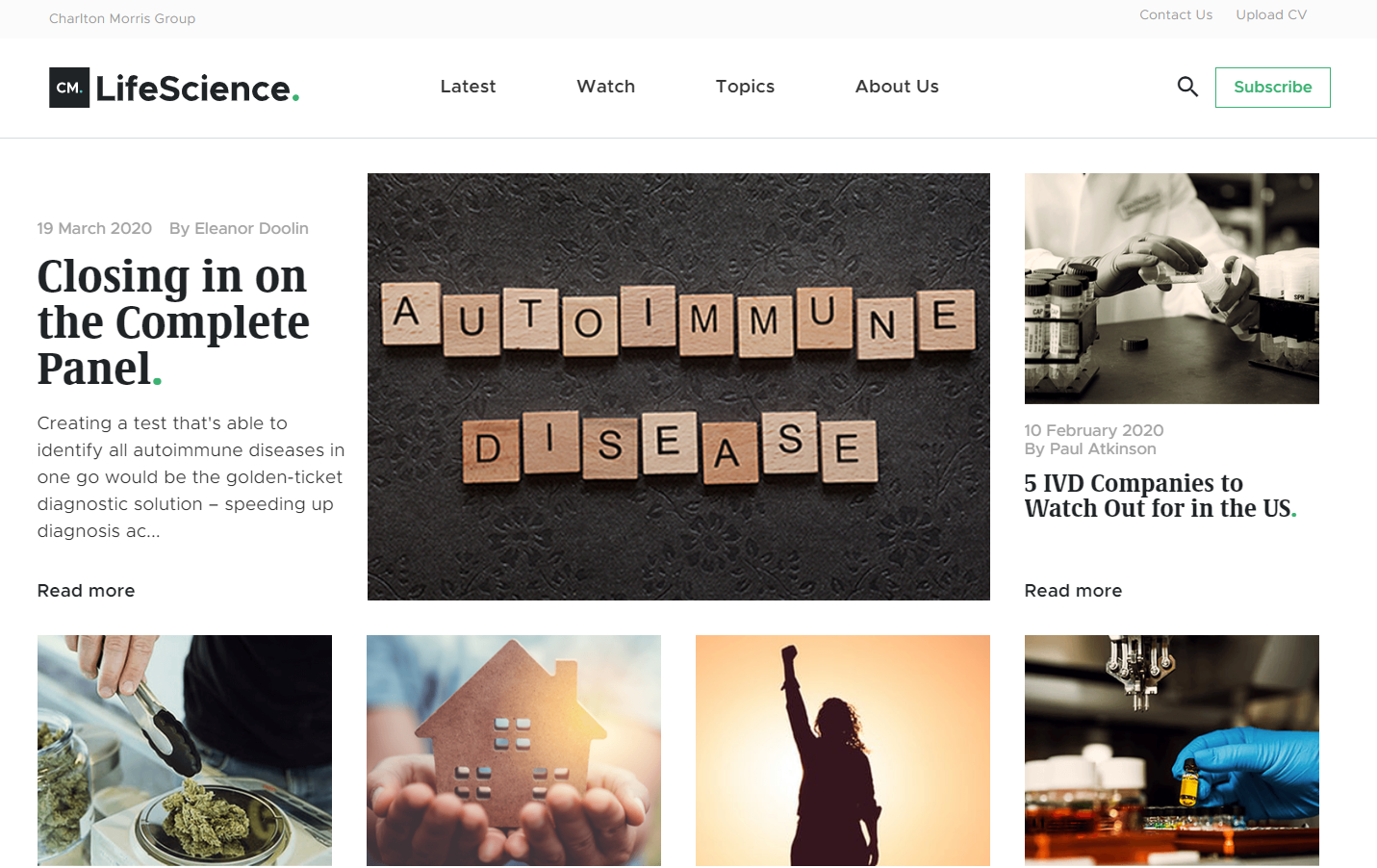
Task: Click the CM. LifeScience logo
Action: (174, 88)
